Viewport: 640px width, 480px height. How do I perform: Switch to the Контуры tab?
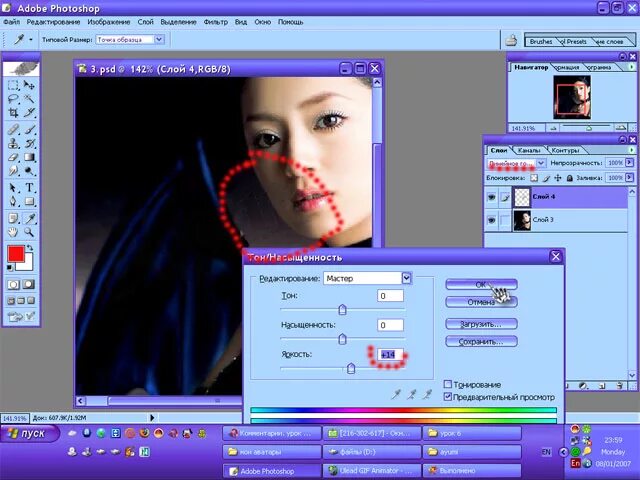pos(565,150)
